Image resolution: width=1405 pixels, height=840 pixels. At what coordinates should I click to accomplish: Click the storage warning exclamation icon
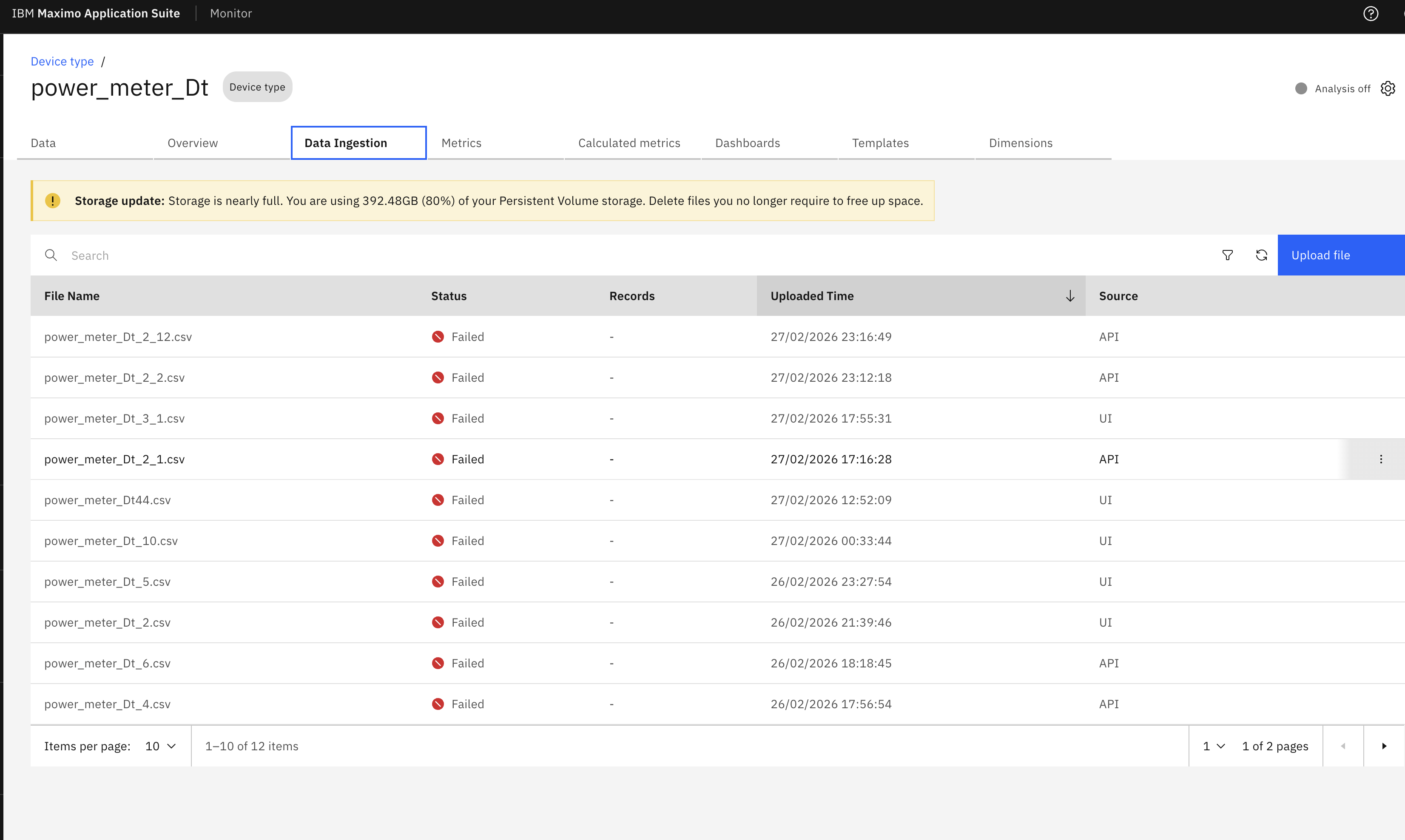click(53, 200)
